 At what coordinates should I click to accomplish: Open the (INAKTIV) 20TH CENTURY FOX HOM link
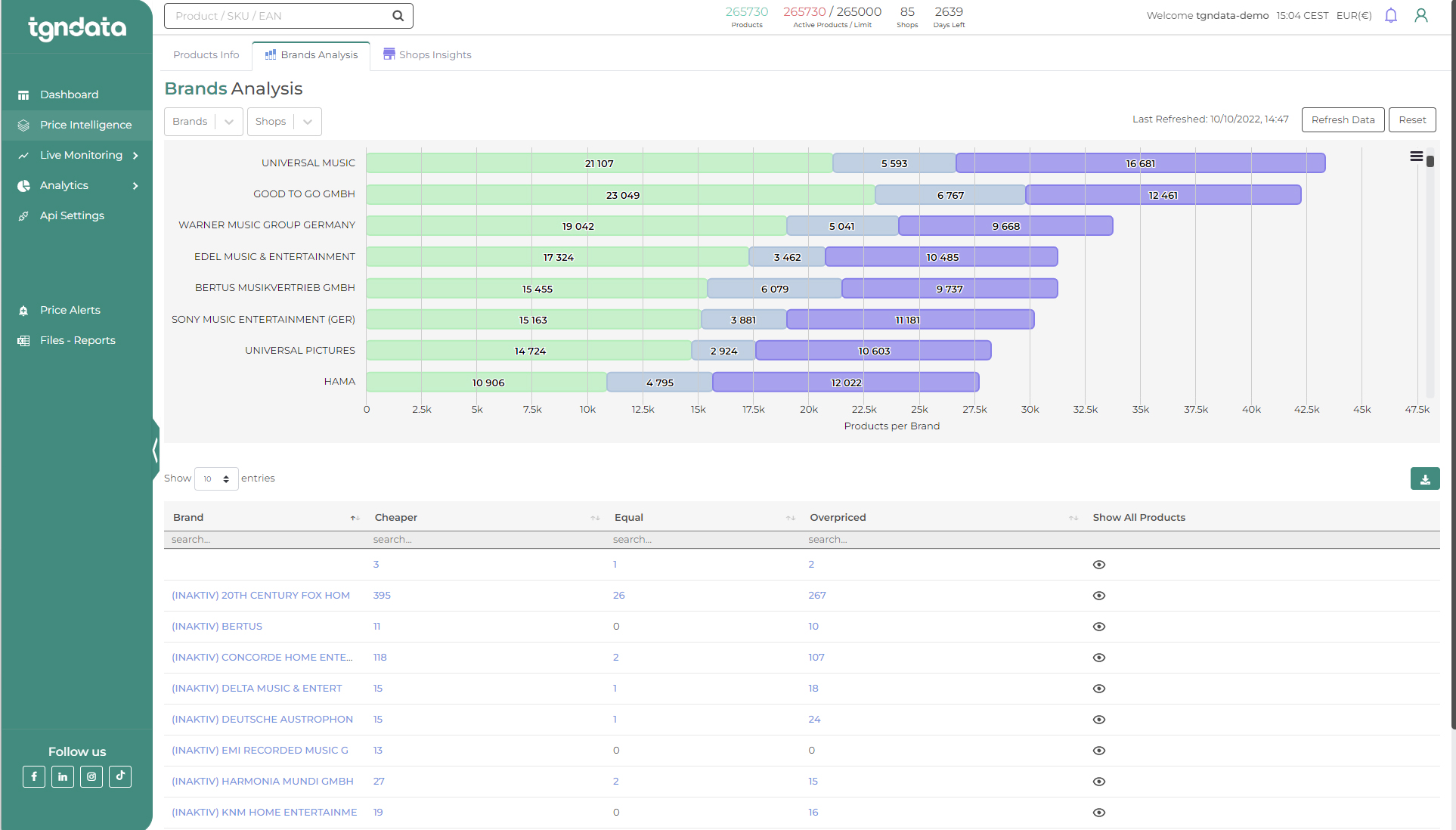[261, 596]
